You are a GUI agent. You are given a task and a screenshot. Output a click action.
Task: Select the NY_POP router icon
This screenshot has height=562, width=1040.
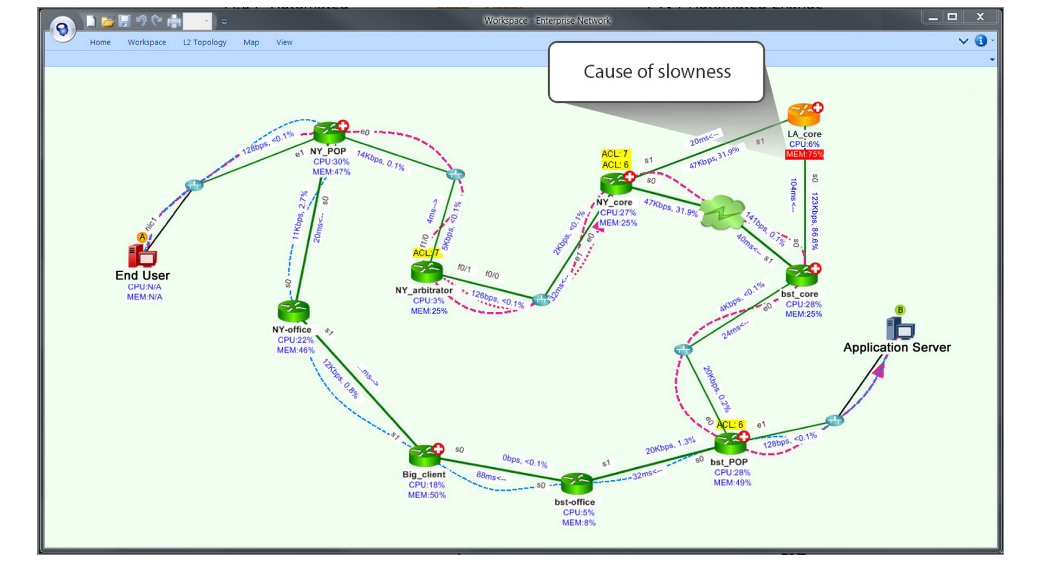pos(329,133)
